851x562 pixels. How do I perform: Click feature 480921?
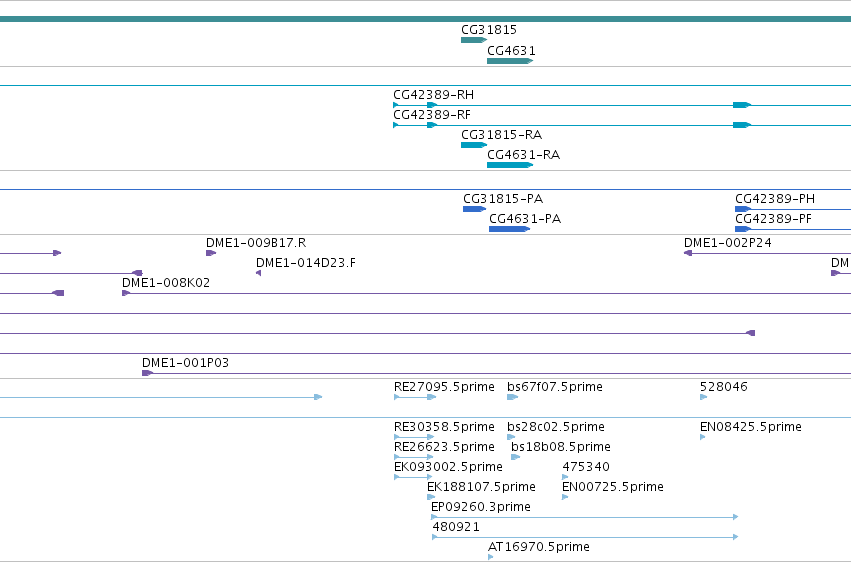click(x=456, y=527)
